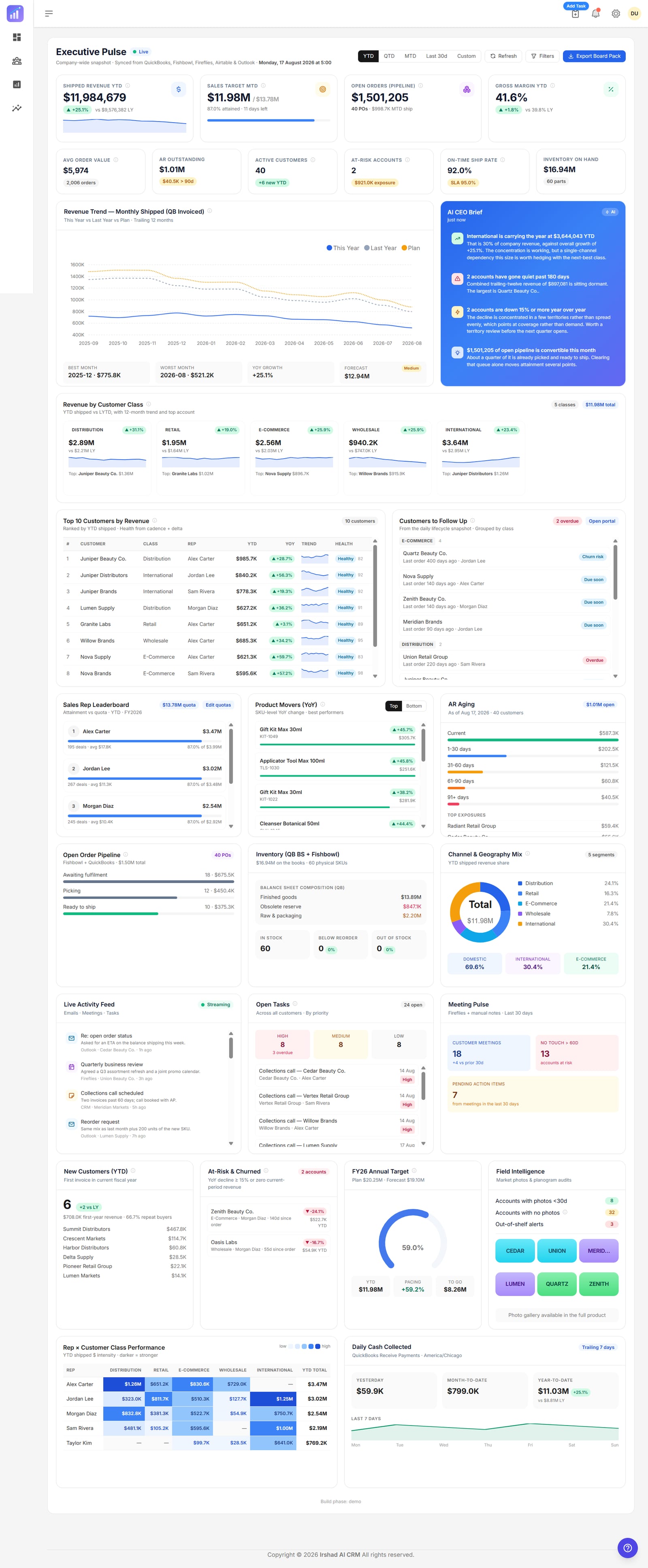Switch to the MTD period
Image resolution: width=648 pixels, height=1568 pixels.
[411, 56]
